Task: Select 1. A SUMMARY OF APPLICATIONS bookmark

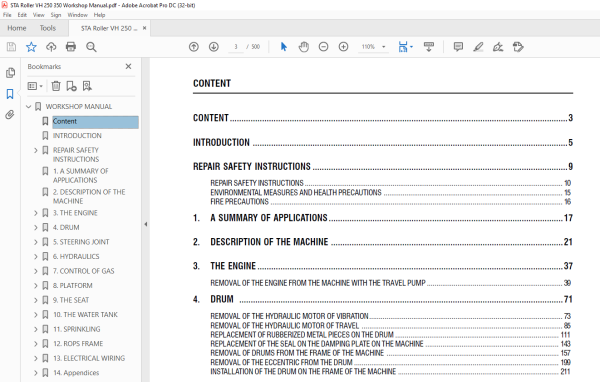Action: [80, 175]
